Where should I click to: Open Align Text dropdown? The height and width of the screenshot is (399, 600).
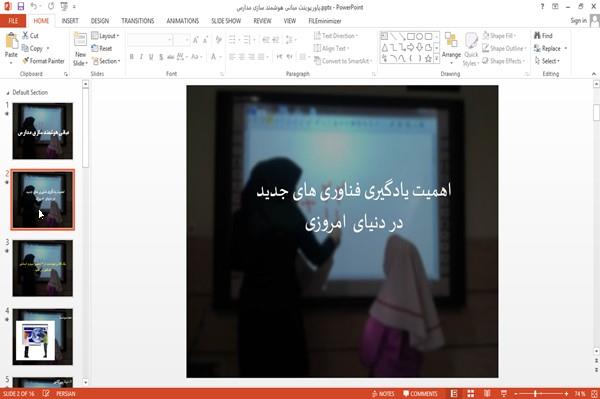tap(331, 48)
